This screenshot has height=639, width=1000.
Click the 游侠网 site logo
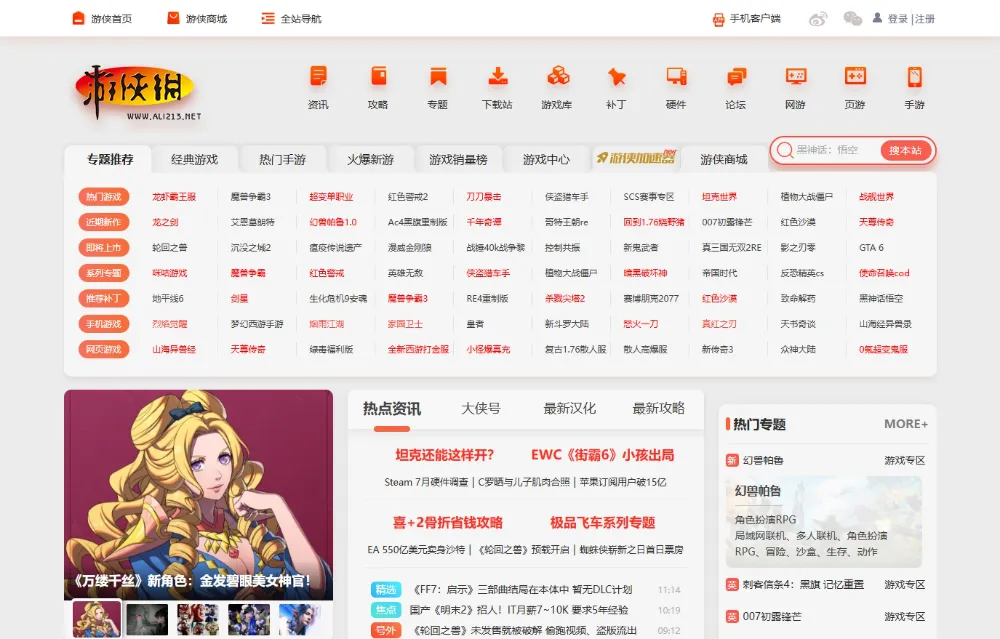(x=137, y=92)
